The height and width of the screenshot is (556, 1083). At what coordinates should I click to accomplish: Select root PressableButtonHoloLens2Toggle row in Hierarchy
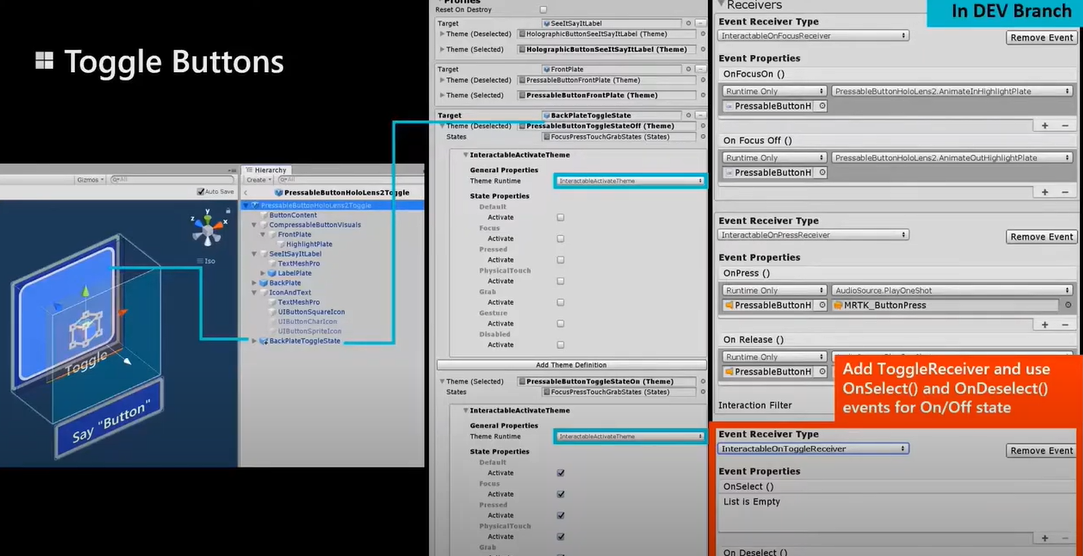pyautogui.click(x=332, y=206)
